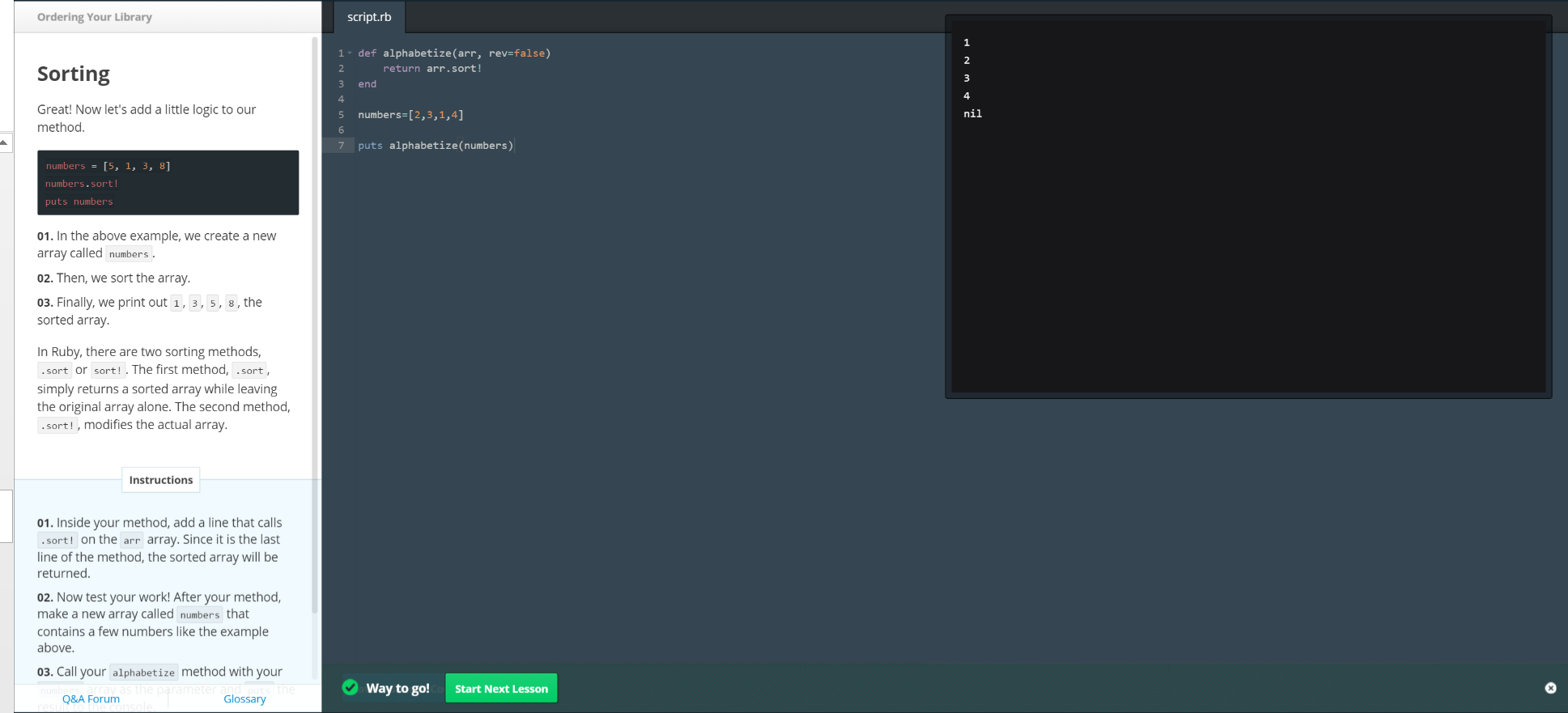Screen dimensions: 1568x713
Task: Click the up arrow at left page edge
Action: tap(5, 142)
